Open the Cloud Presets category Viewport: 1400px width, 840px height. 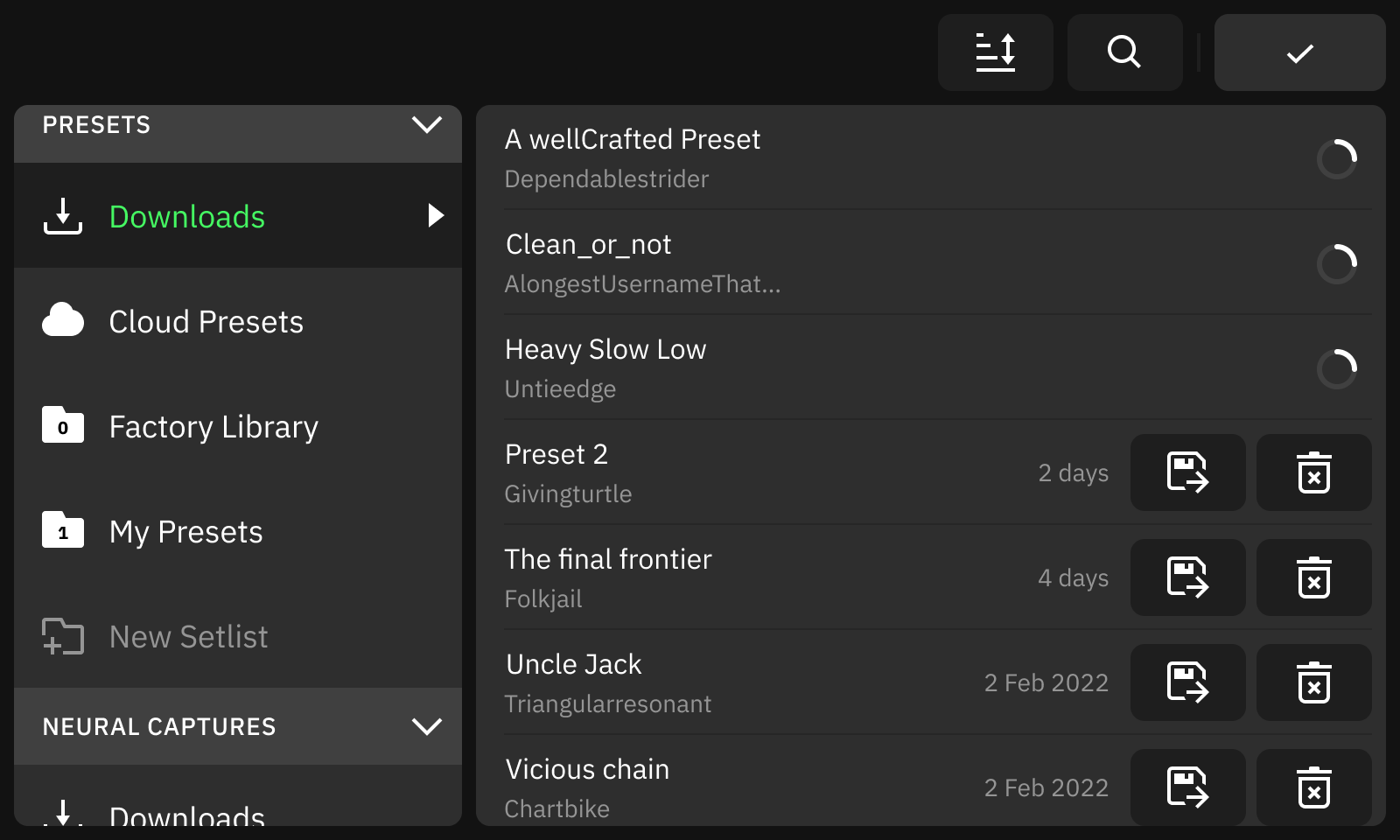[206, 322]
